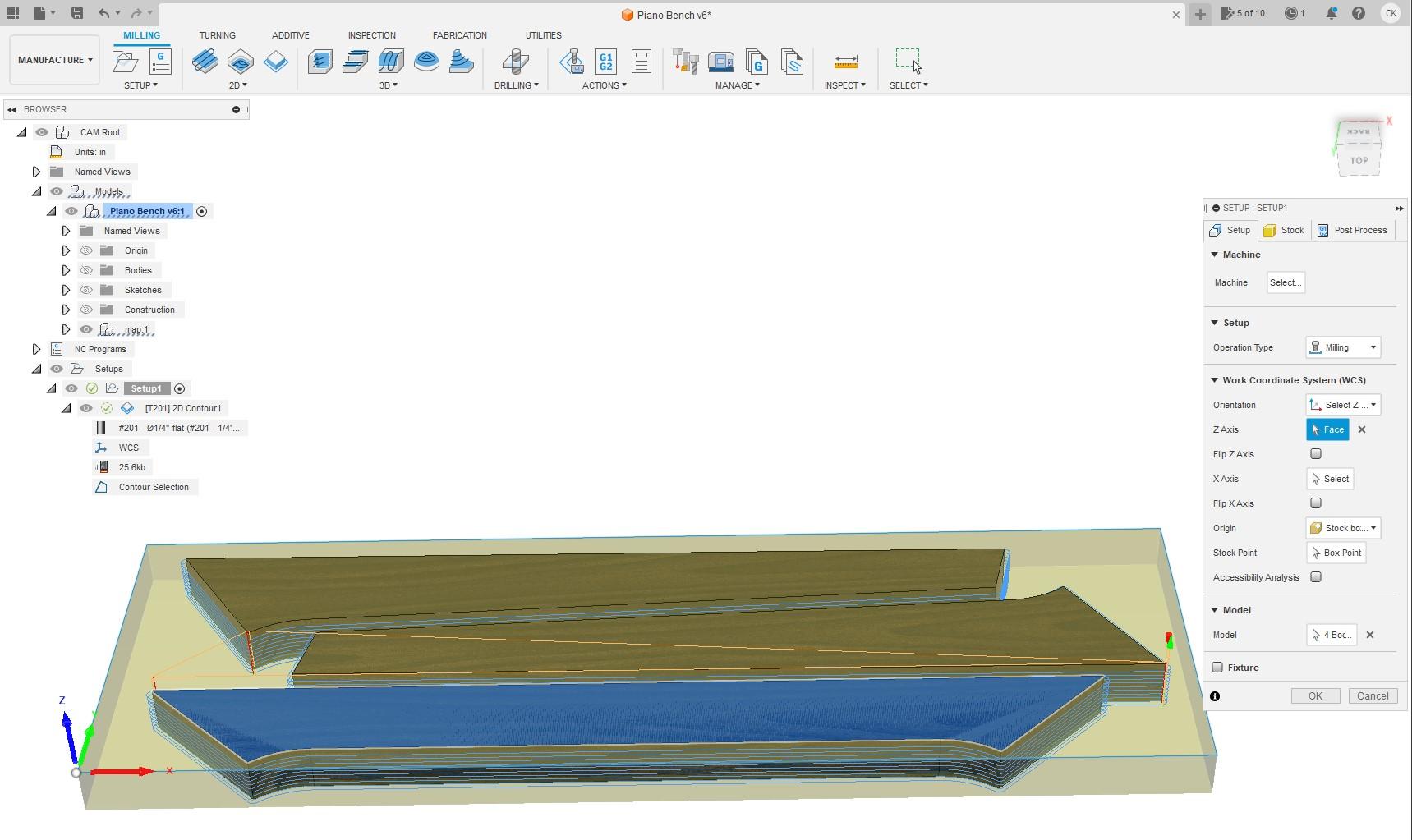Open the Post Process action
This screenshot has width=1412, height=840.
click(605, 60)
